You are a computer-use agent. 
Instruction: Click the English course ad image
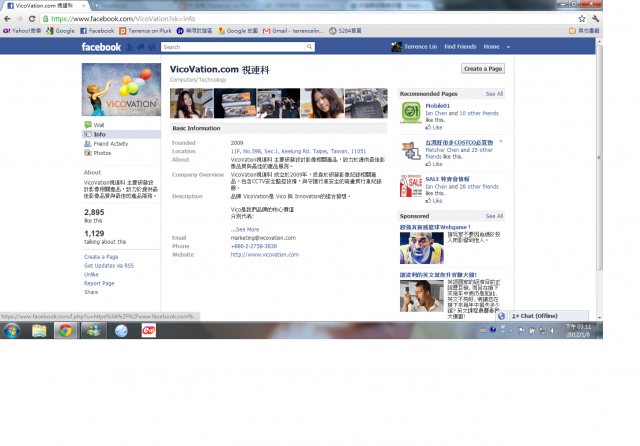422,296
